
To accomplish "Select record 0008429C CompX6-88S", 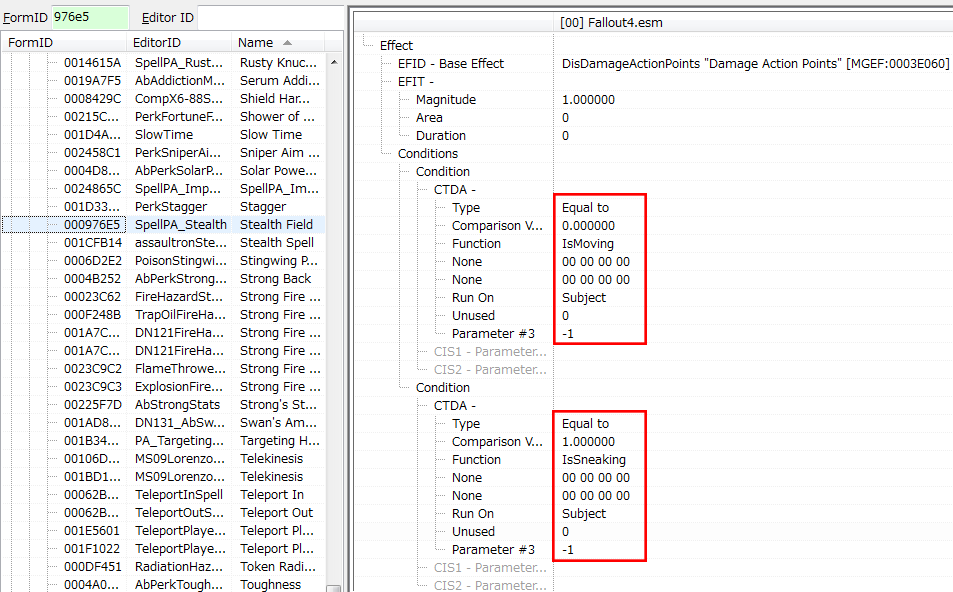I will point(163,98).
